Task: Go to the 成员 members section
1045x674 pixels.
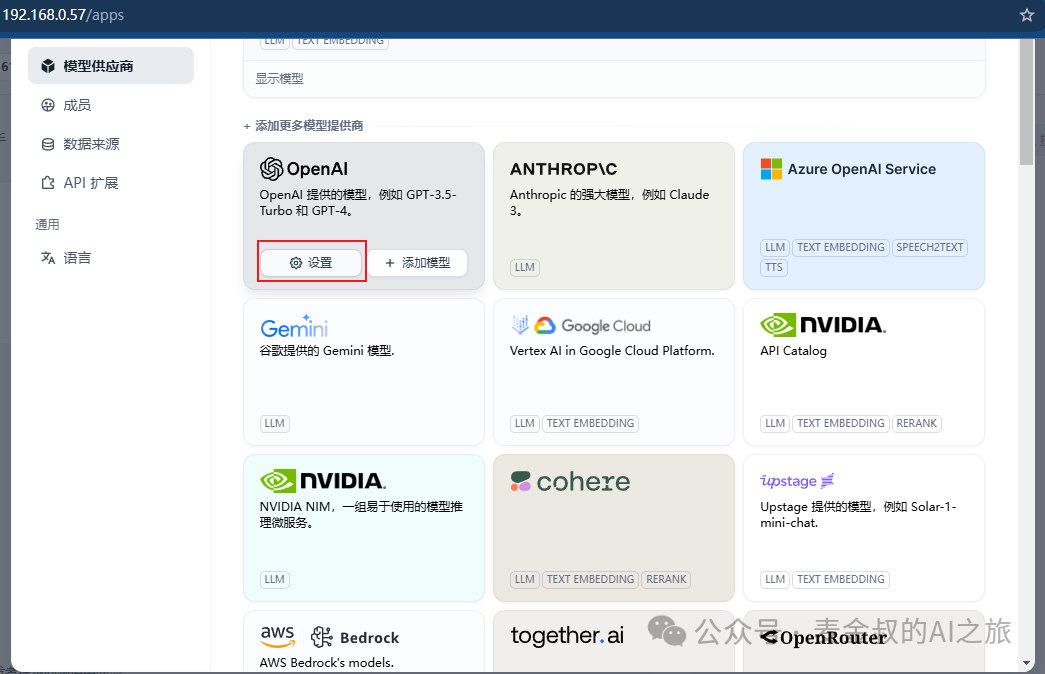Action: coord(77,105)
